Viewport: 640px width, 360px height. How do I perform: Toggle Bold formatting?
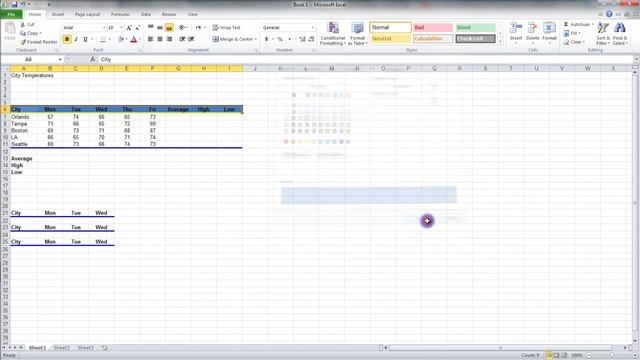click(x=67, y=39)
